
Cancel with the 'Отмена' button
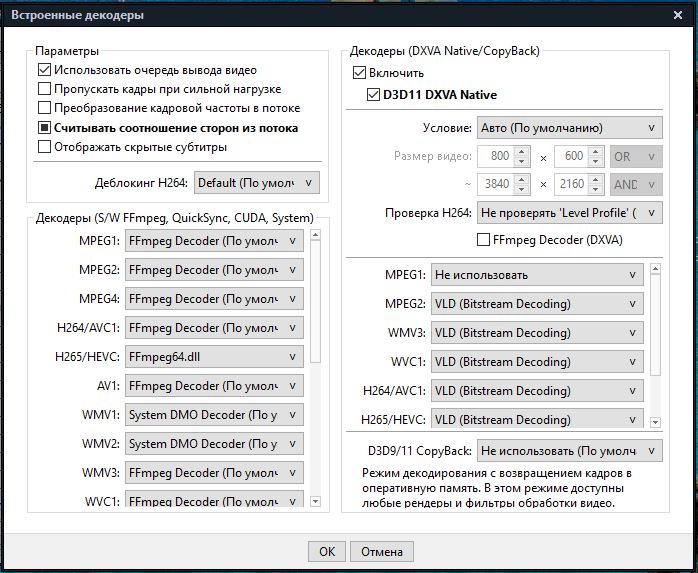click(x=381, y=552)
